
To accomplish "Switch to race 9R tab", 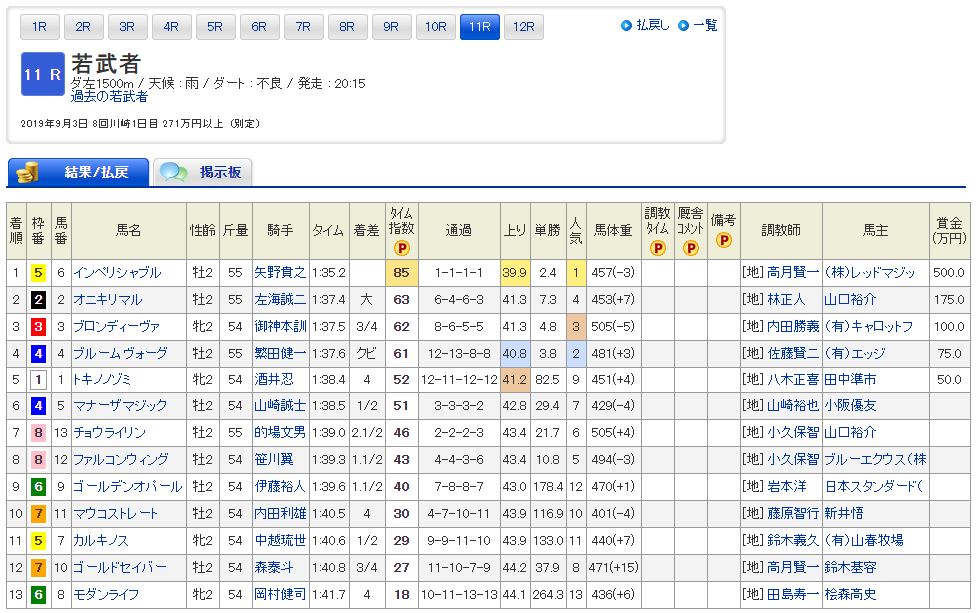I will pos(391,27).
